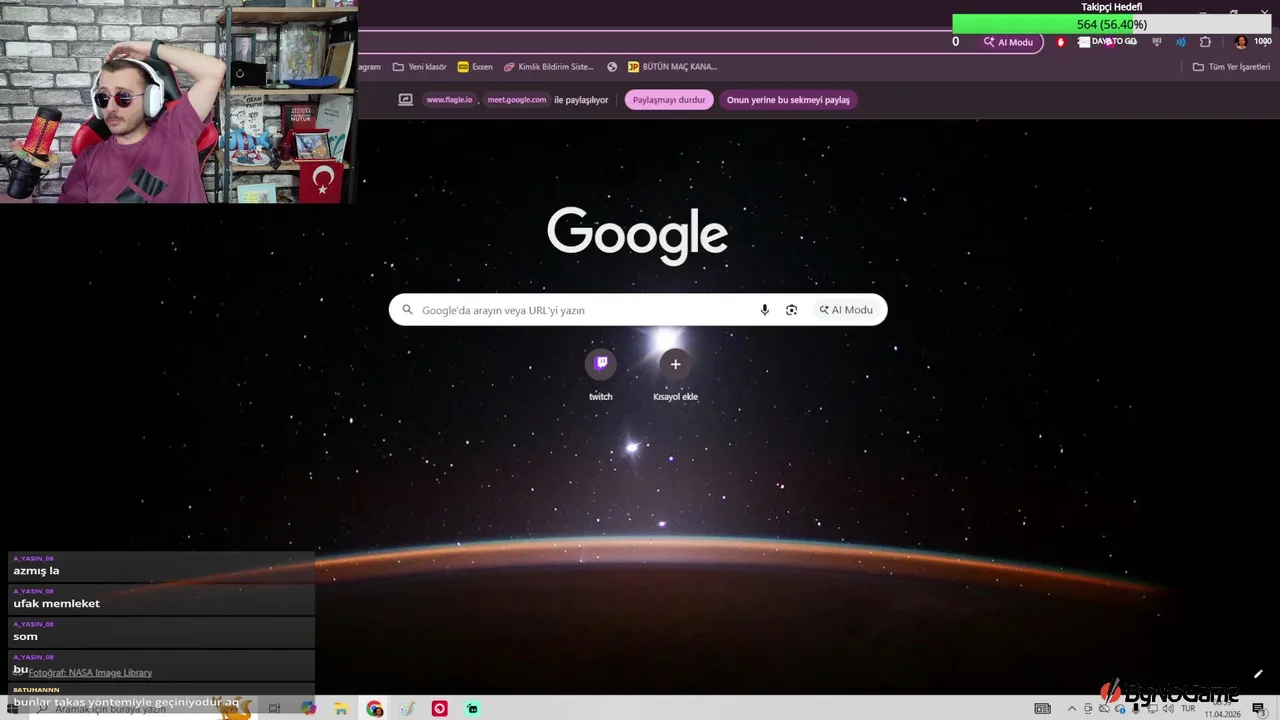Click the globe bookmark icon

pos(612,67)
